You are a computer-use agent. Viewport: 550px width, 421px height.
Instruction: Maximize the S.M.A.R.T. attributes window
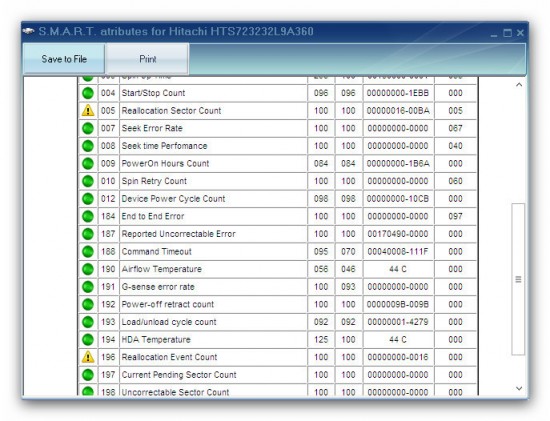click(x=507, y=33)
